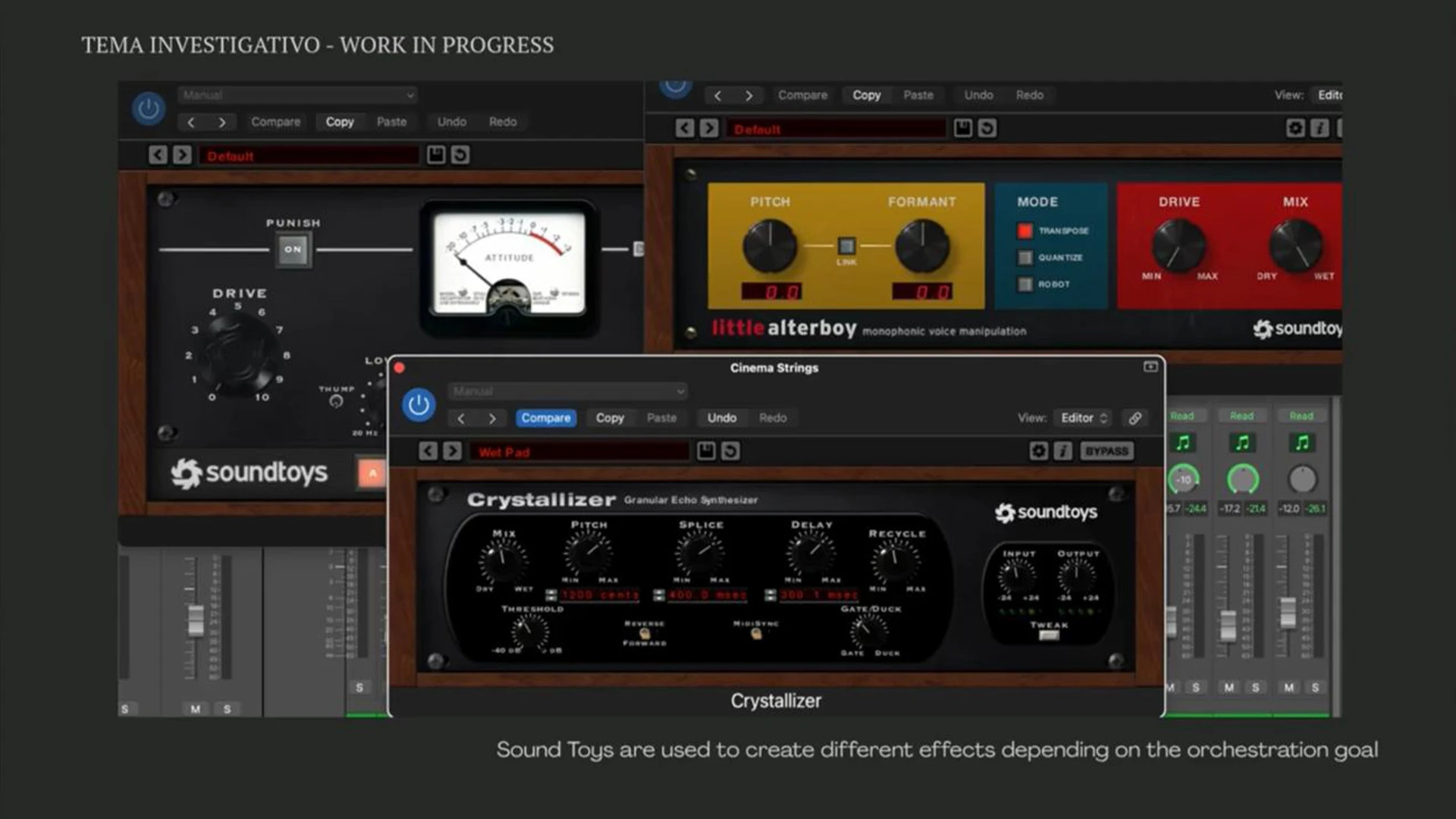
Task: Enable Robot mode in Little AlterBoy
Action: tap(1025, 284)
